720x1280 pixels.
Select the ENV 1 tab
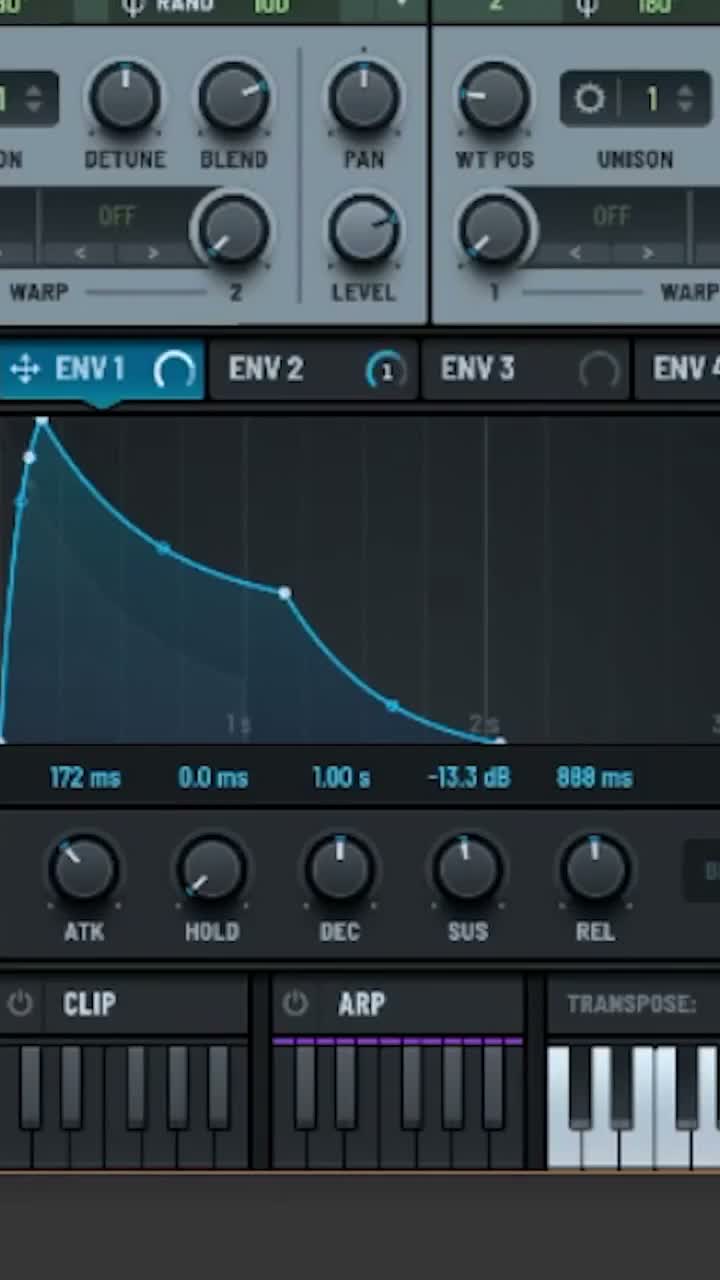click(101, 370)
